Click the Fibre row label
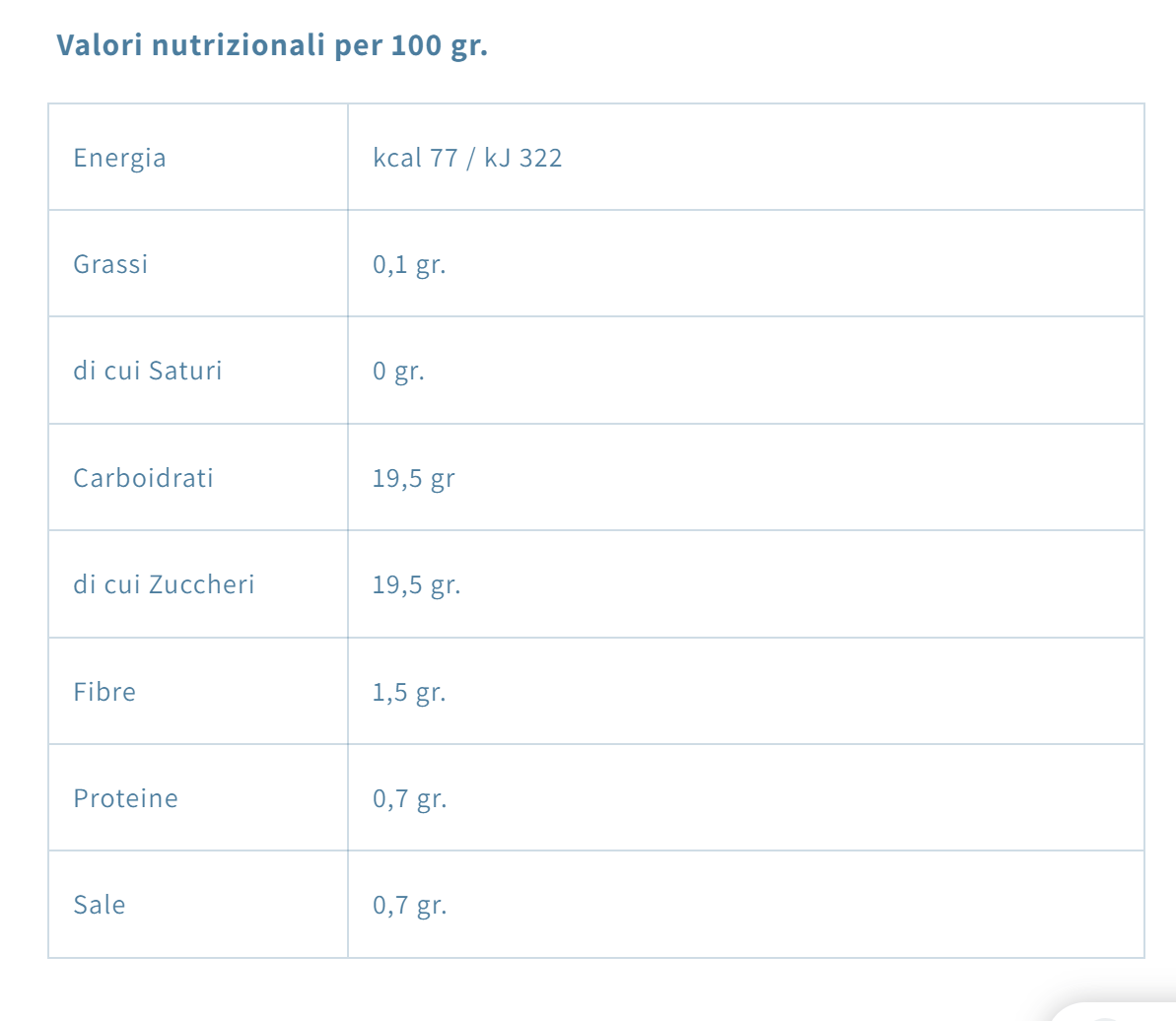 [x=104, y=692]
